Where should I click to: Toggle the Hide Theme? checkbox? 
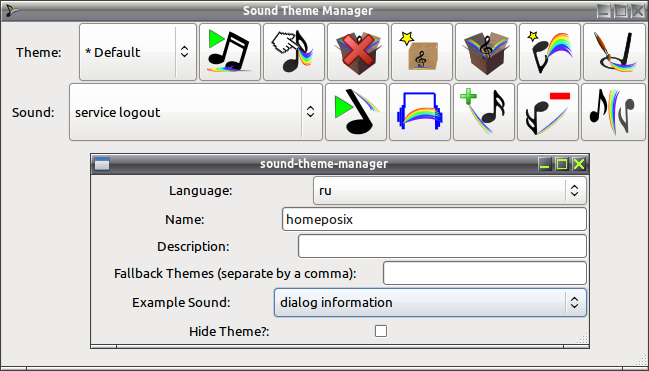381,331
